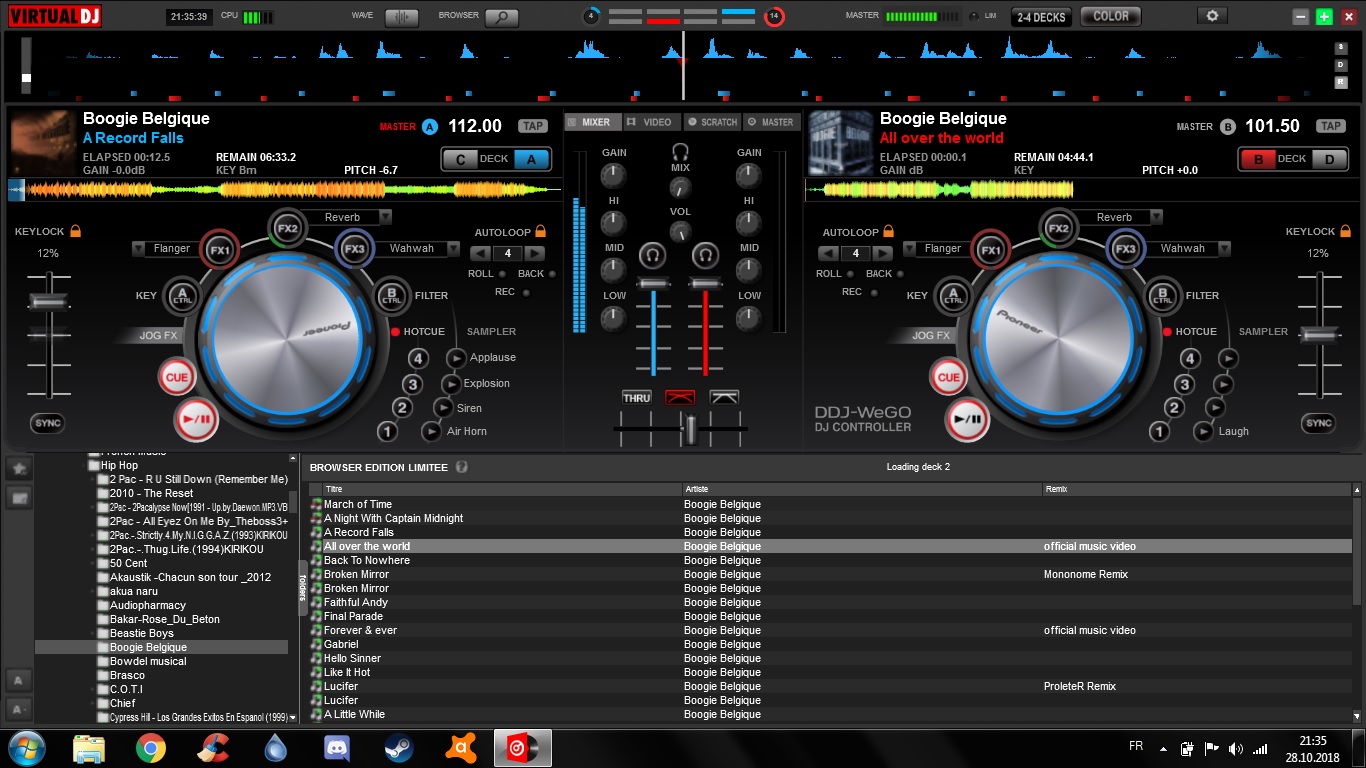The width and height of the screenshot is (1366, 768).
Task: Switch to the MIXER tab
Action: click(x=594, y=122)
